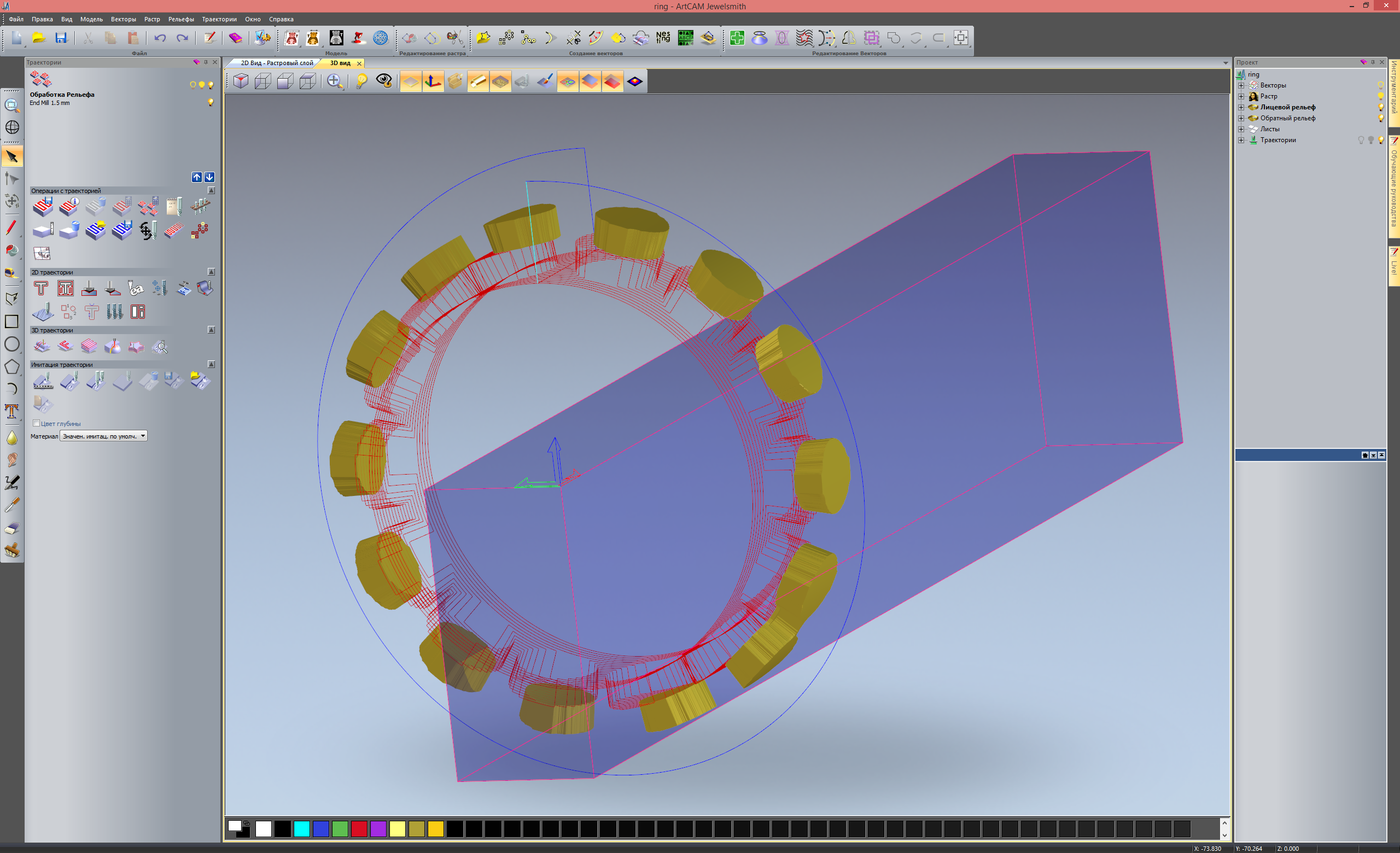
Task: Toggle visibility bulb for Лицевой рельеф
Action: point(1380,107)
